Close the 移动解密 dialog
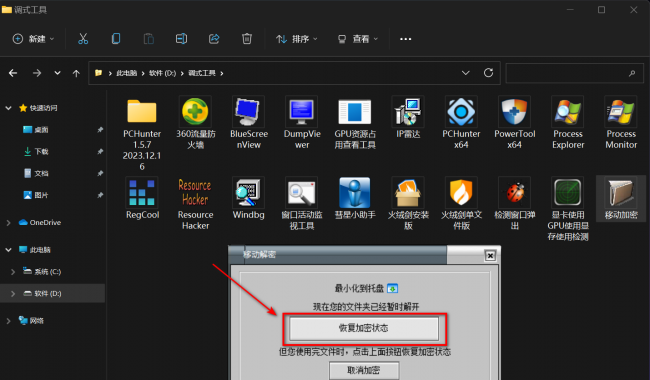650x380 pixels. [x=490, y=256]
